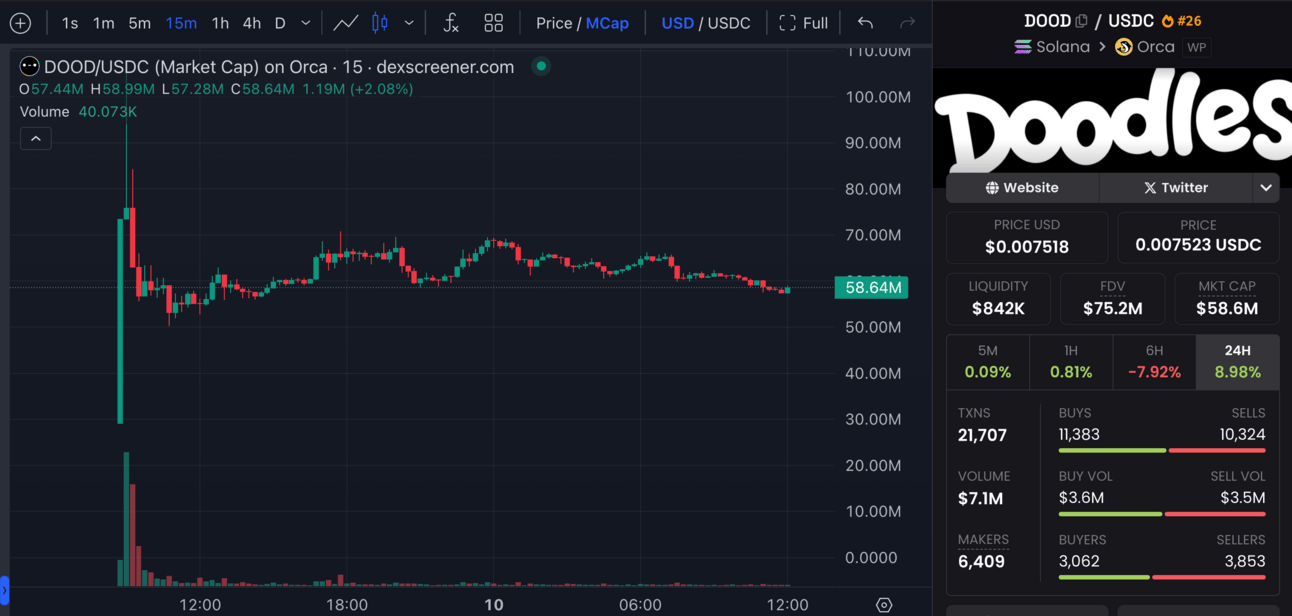Image resolution: width=1292 pixels, height=616 pixels.
Task: Switch chart to Price mode
Action: pos(554,22)
